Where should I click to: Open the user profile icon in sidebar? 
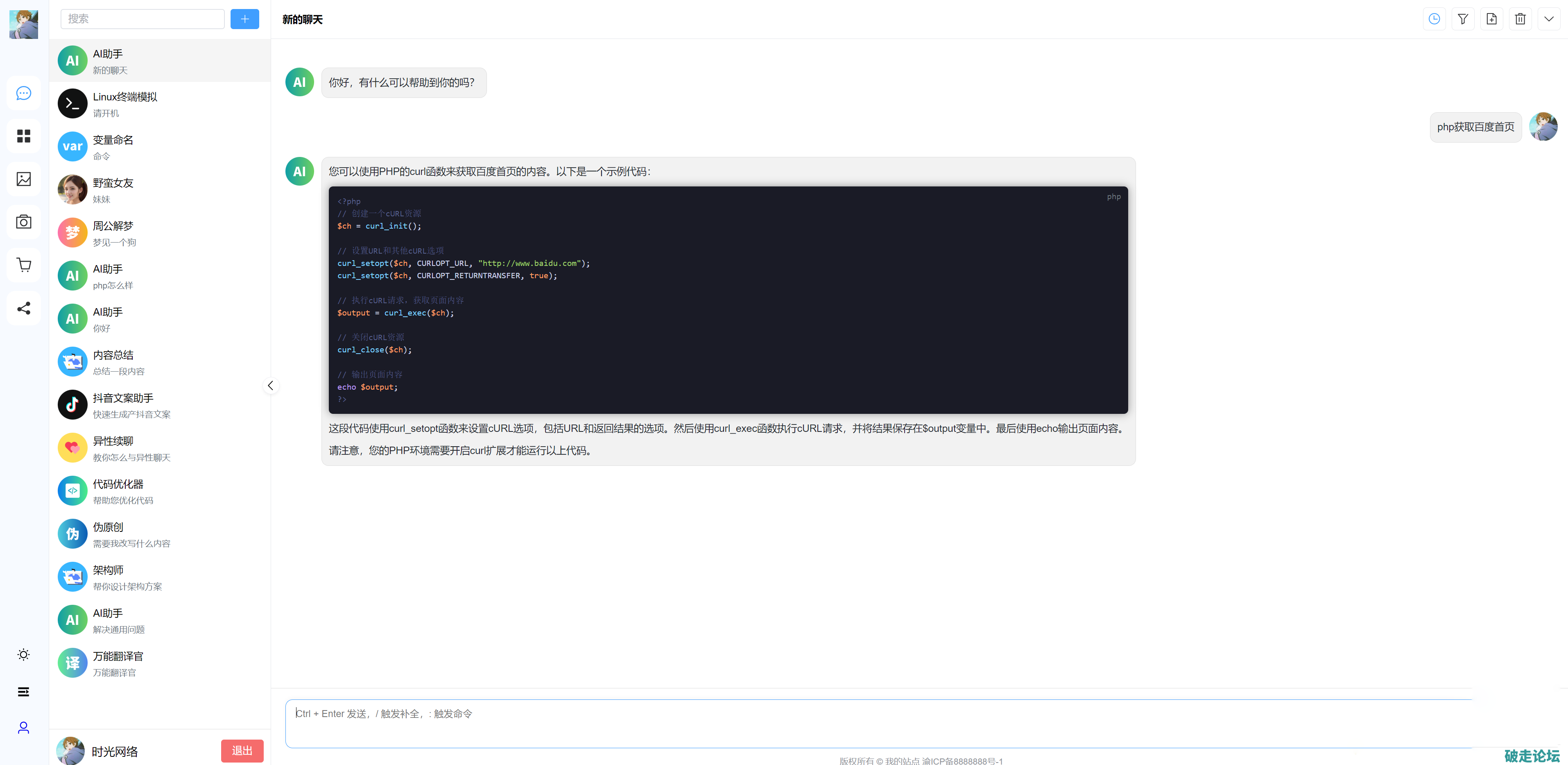tap(24, 728)
